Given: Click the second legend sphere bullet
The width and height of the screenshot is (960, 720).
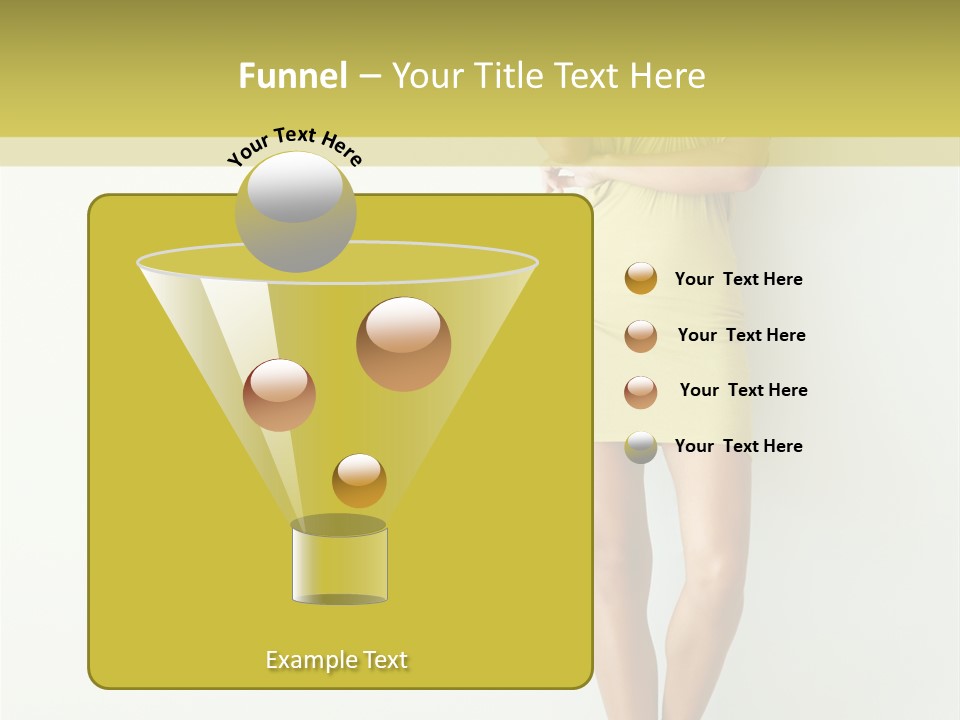Looking at the screenshot, I should click(x=640, y=335).
